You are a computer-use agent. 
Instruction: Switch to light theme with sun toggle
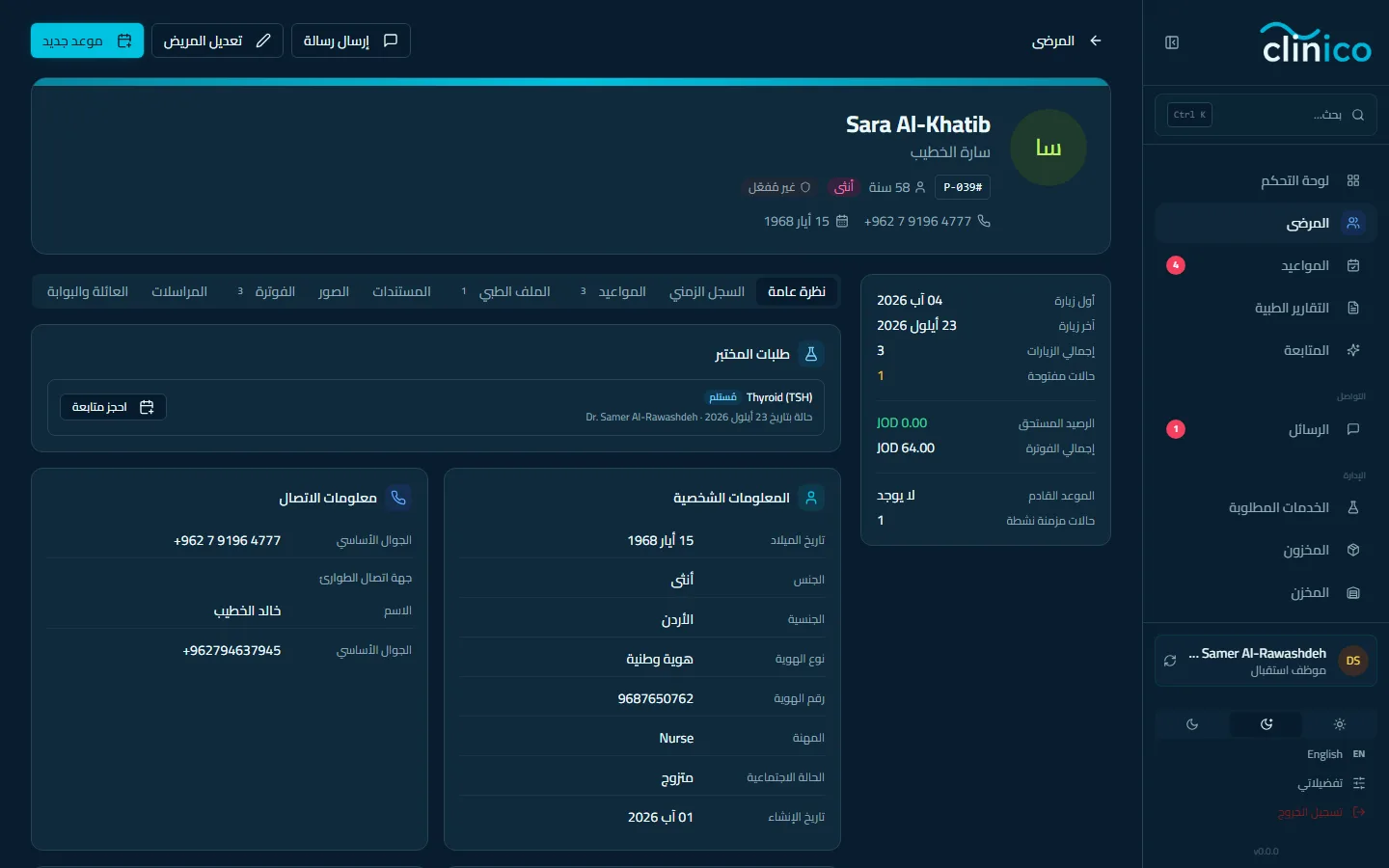(1340, 724)
